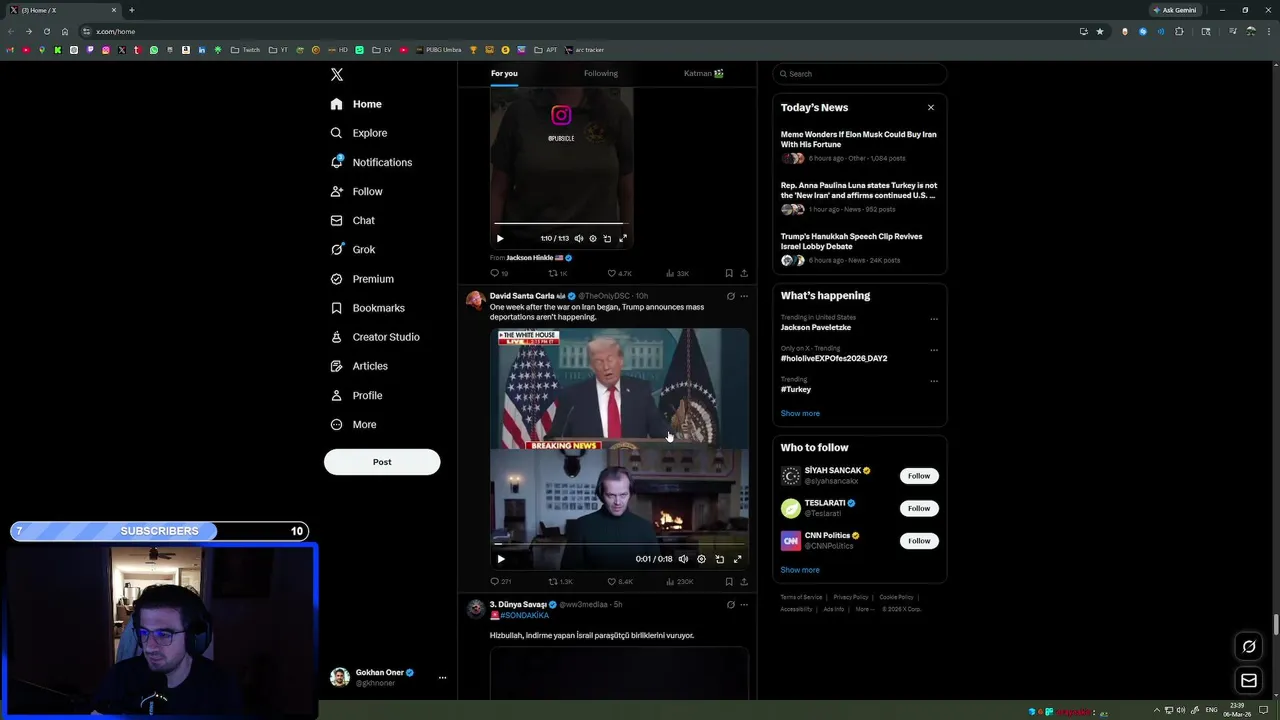Seek on Jackson Hinkle video progress bar
This screenshot has height=720, width=1280.
(561, 223)
